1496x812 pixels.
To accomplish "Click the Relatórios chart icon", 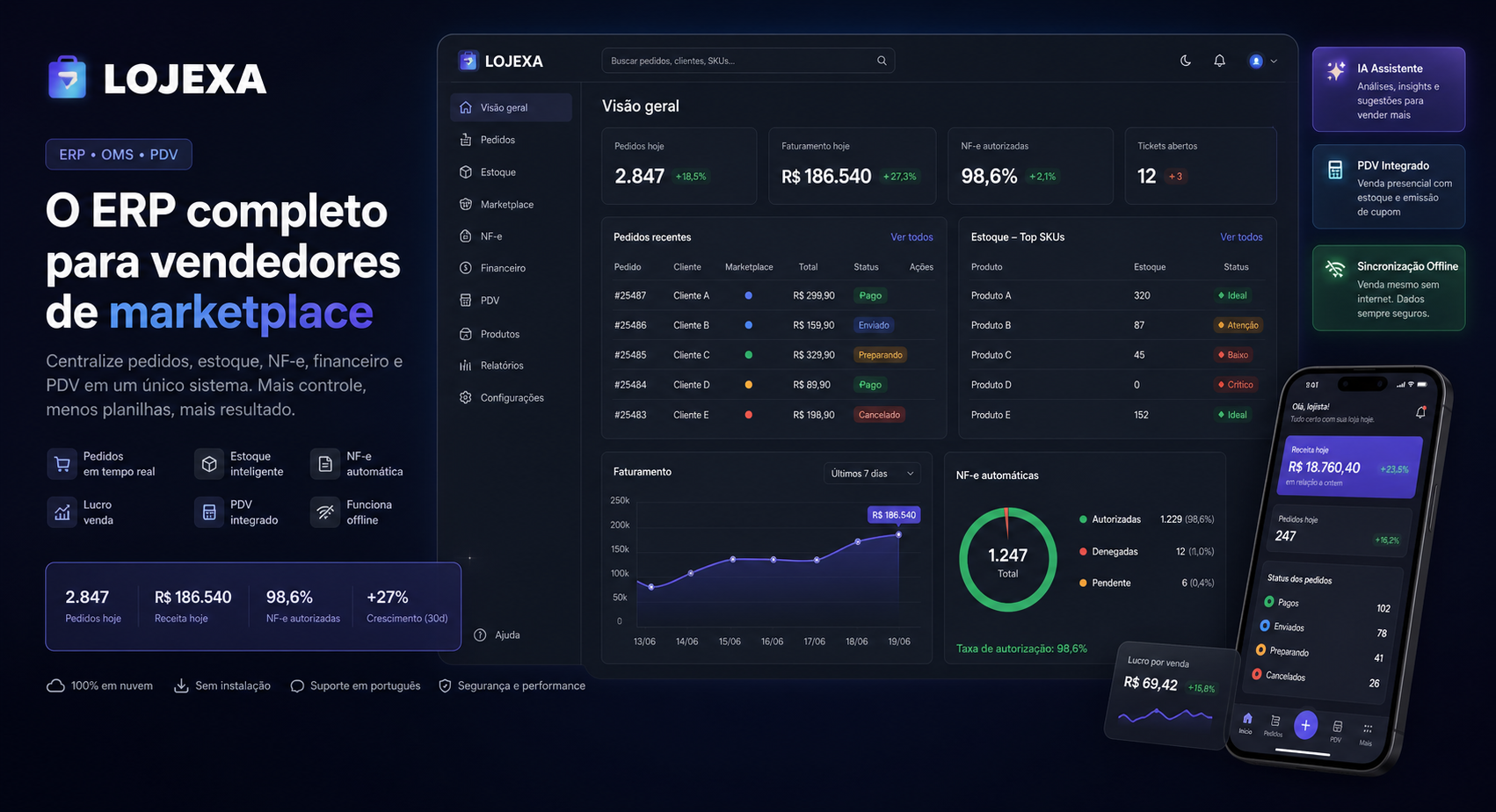I will tap(466, 366).
